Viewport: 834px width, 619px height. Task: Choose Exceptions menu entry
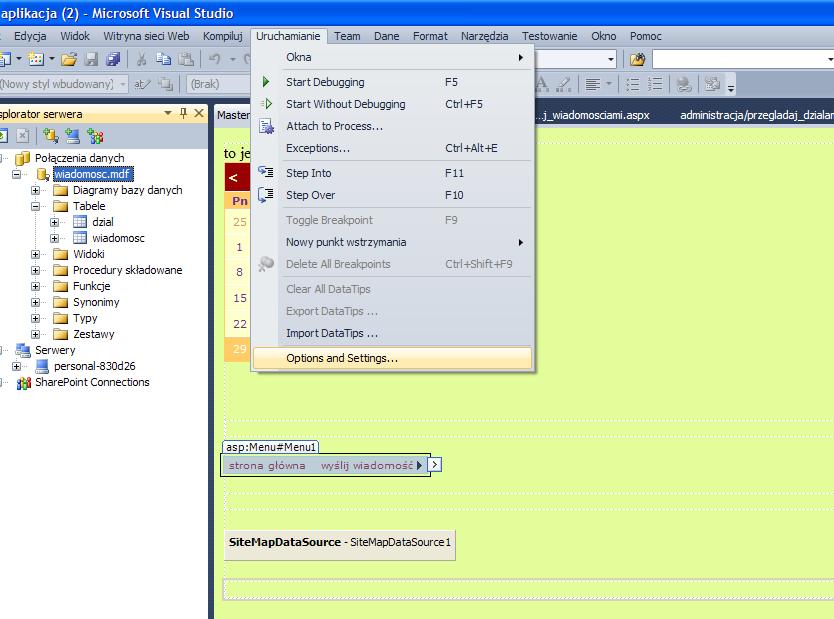[x=392, y=148]
